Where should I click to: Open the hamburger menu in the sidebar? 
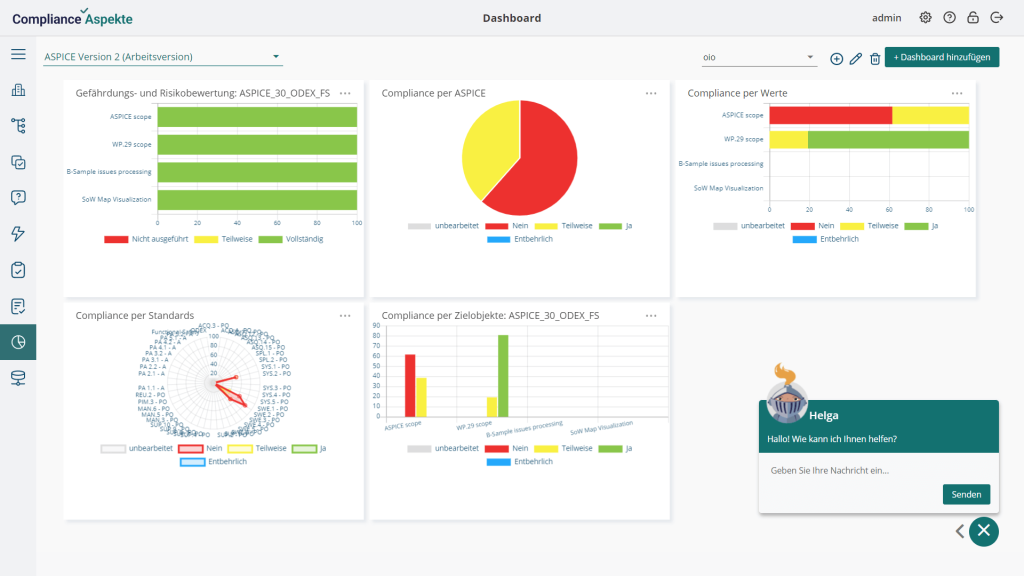click(x=18, y=54)
